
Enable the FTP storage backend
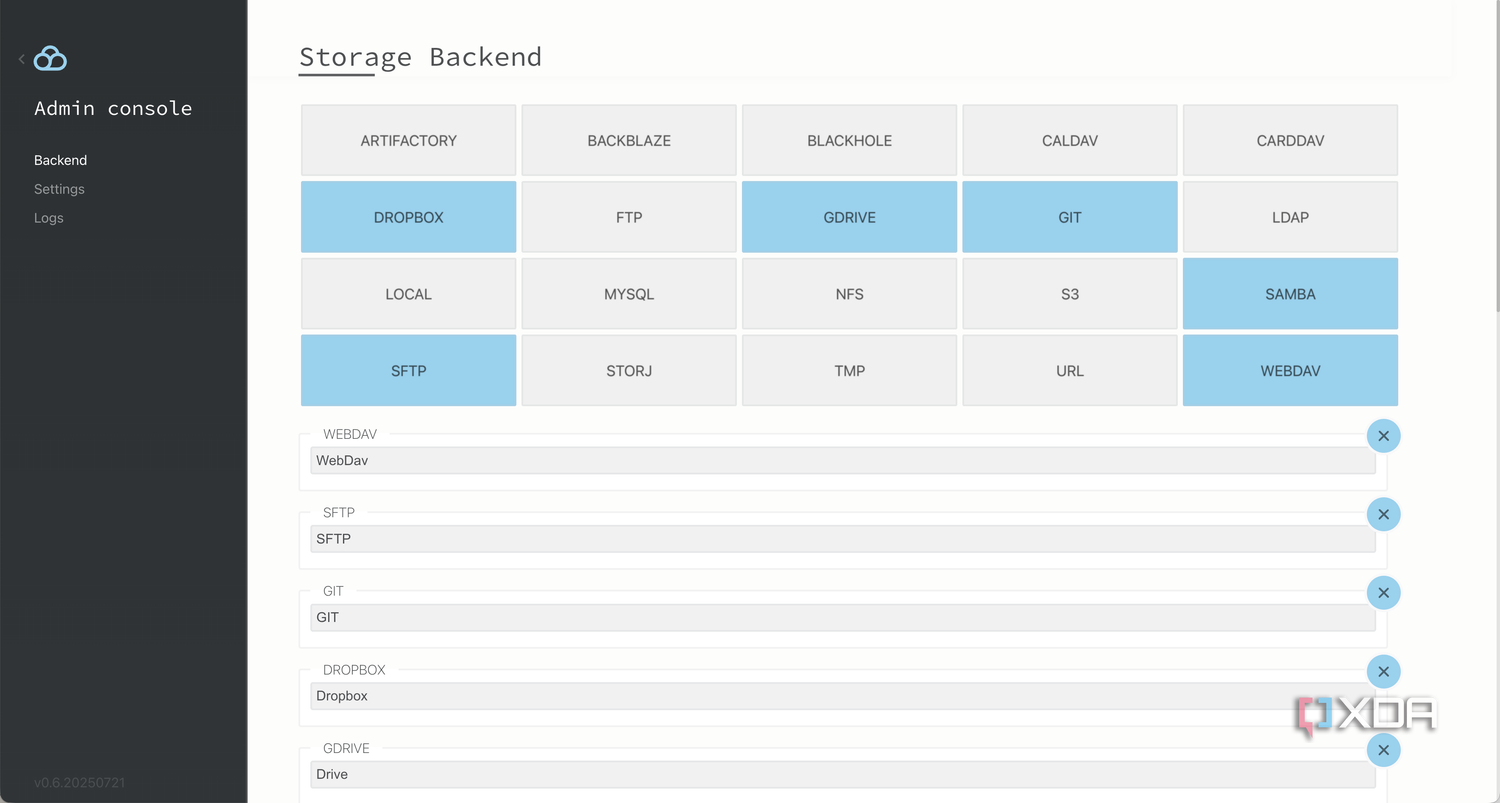(x=629, y=217)
